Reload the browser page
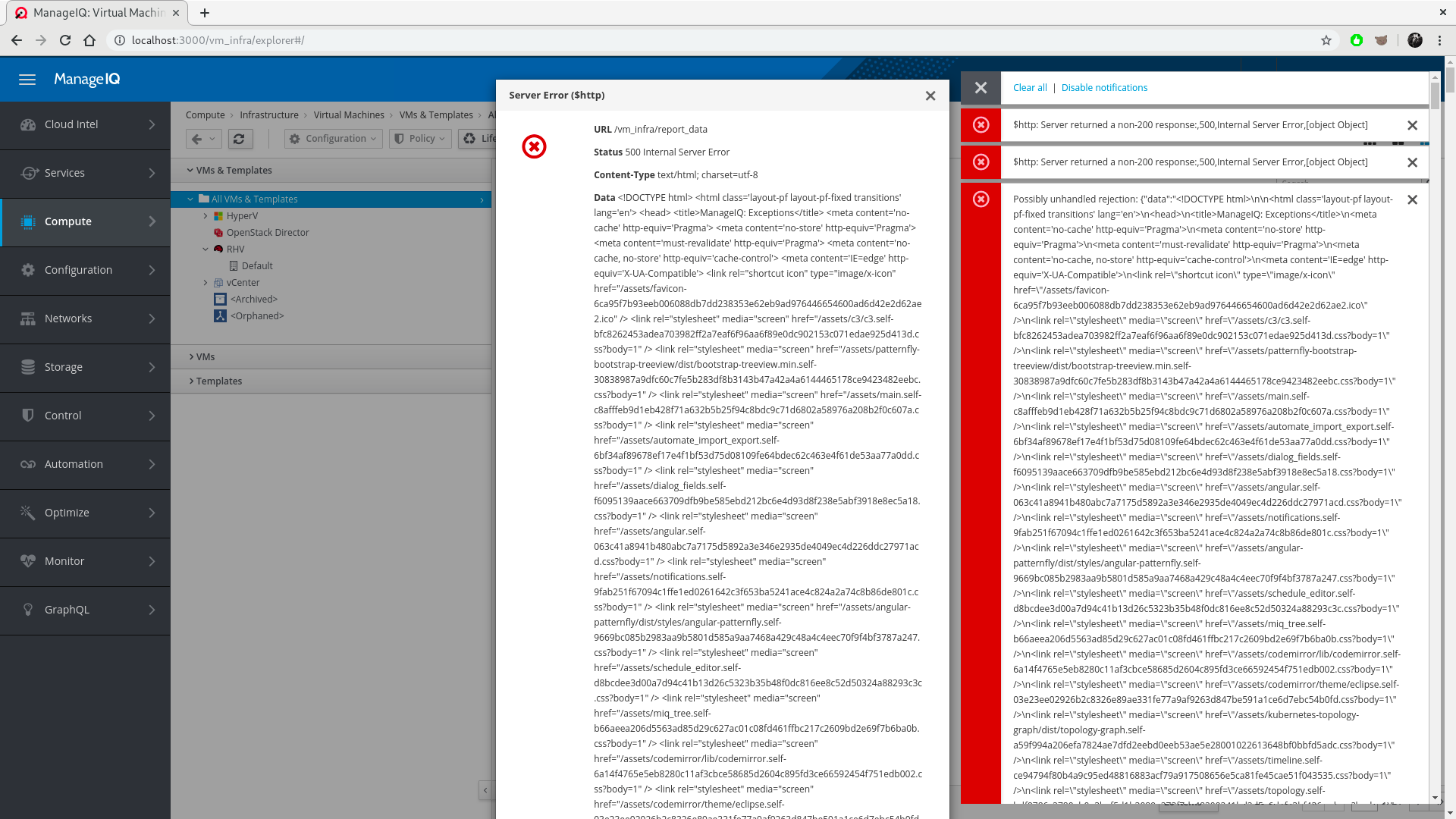The width and height of the screenshot is (1456, 819). (65, 40)
